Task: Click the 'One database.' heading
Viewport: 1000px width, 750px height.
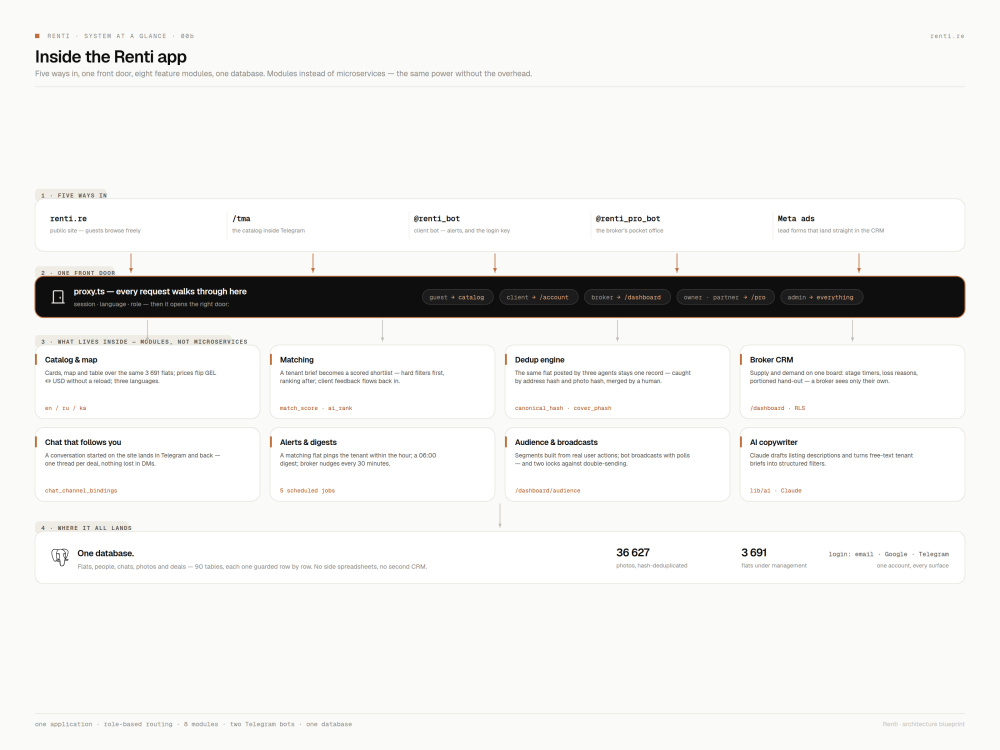Action: [x=106, y=554]
